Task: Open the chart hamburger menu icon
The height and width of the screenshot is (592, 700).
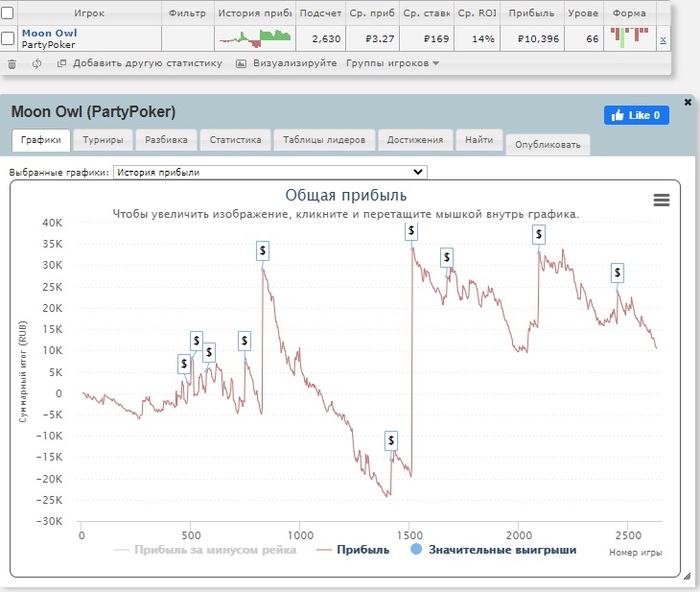Action: (x=661, y=200)
